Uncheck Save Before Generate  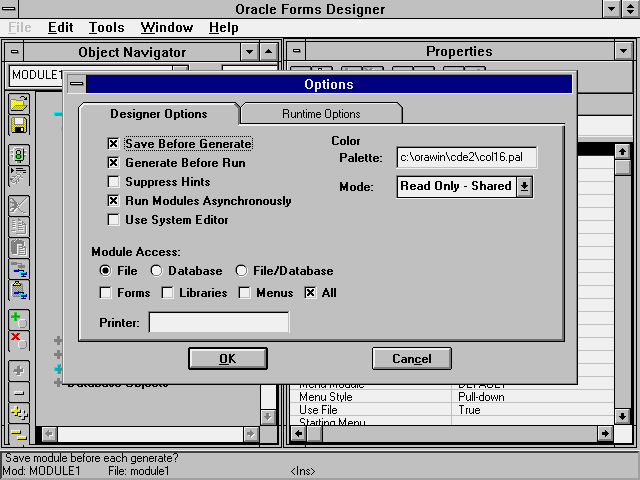[114, 144]
